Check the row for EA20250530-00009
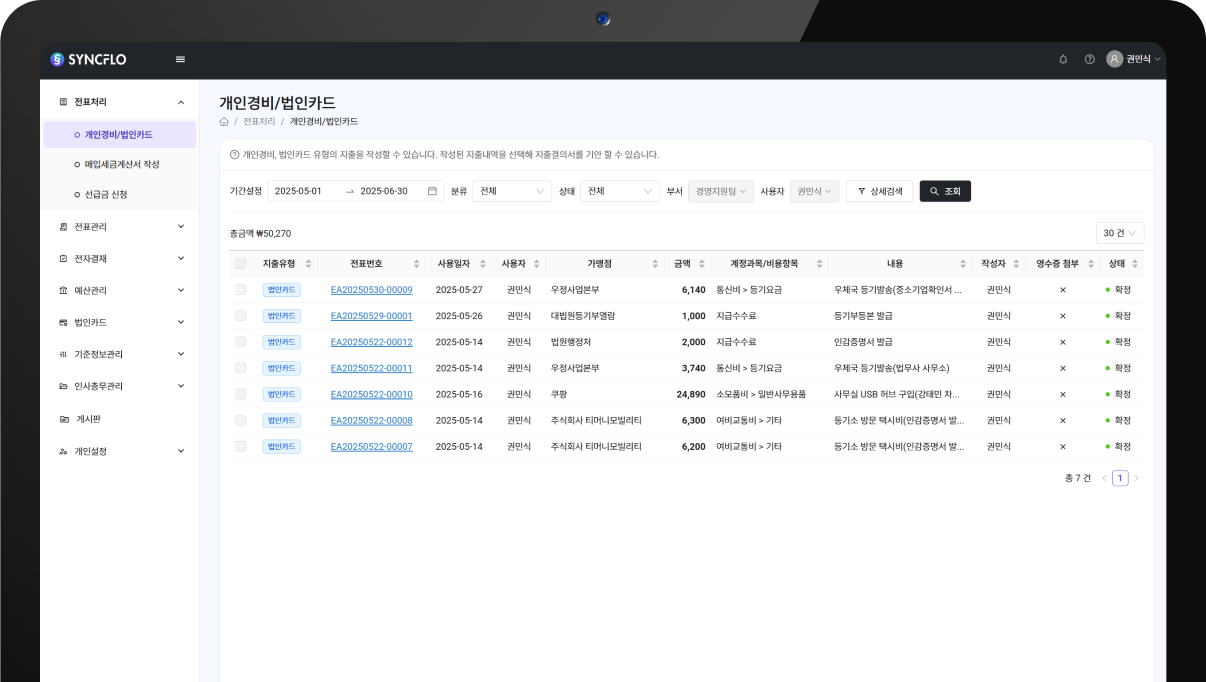The width and height of the screenshot is (1206, 682). pos(240,290)
